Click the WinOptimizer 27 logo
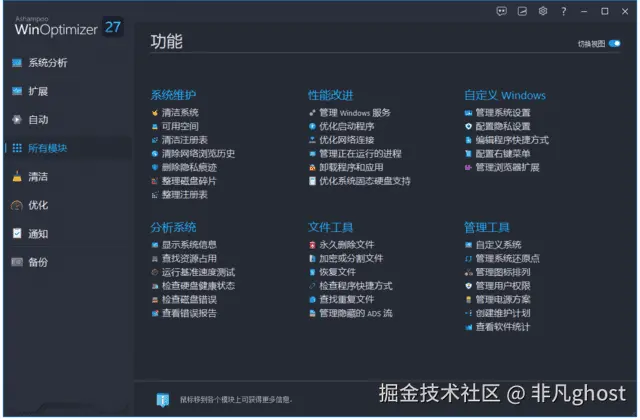640x420 pixels. pos(69,27)
